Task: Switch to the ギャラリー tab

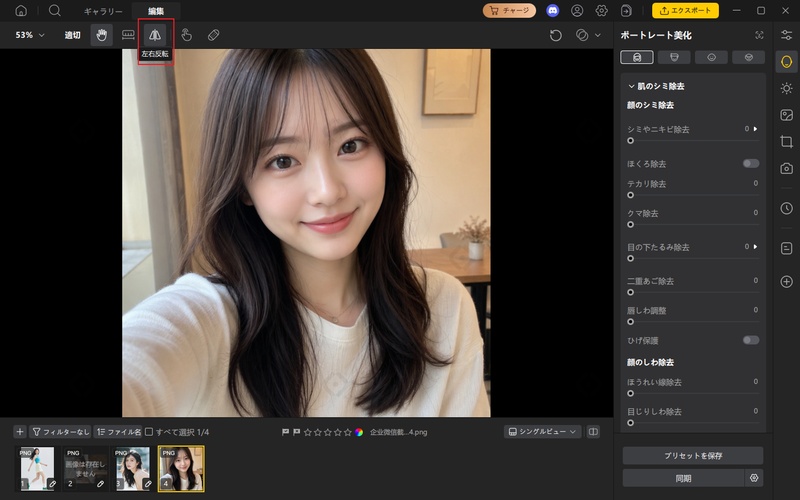Action: coord(103,11)
